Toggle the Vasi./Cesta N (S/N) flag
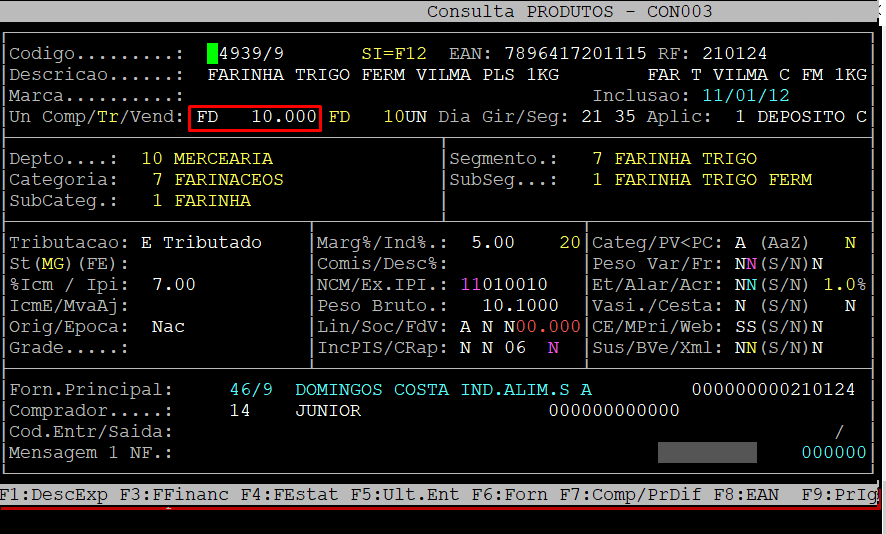Image resolution: width=886 pixels, height=534 pixels. [x=741, y=306]
